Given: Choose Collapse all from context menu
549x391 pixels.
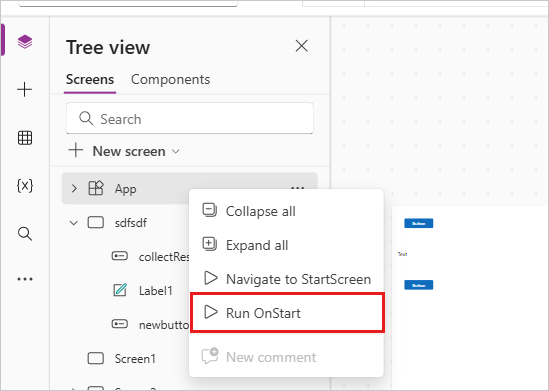Looking at the screenshot, I should (286, 211).
